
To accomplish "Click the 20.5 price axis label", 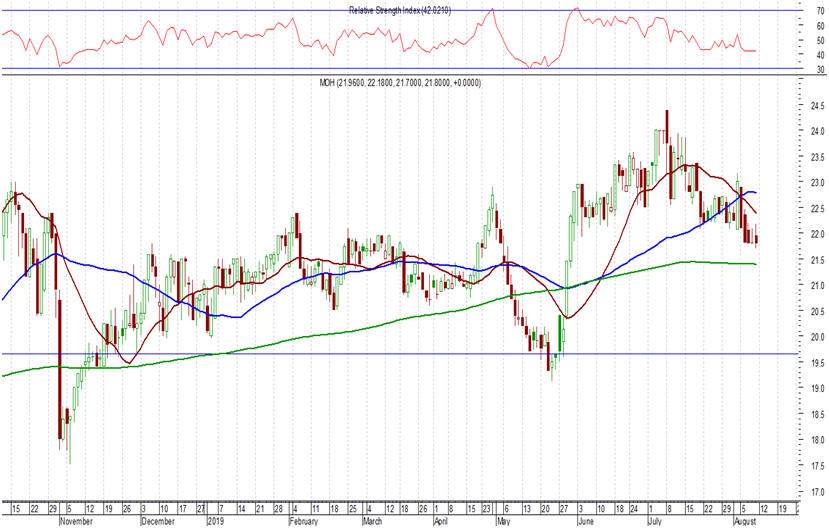I will 818,311.
